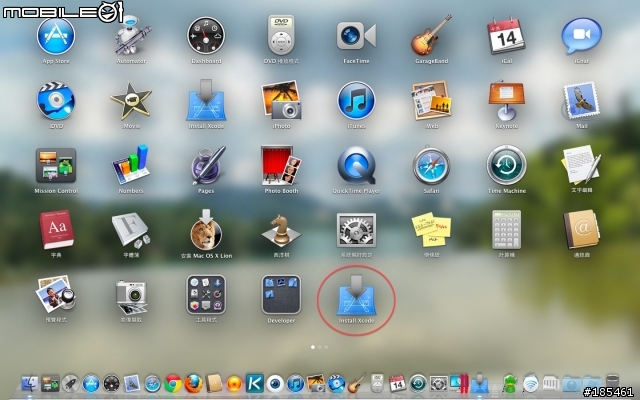Click the Wi-Fi utility icon in Dock
The image size is (640, 400).
(531, 384)
